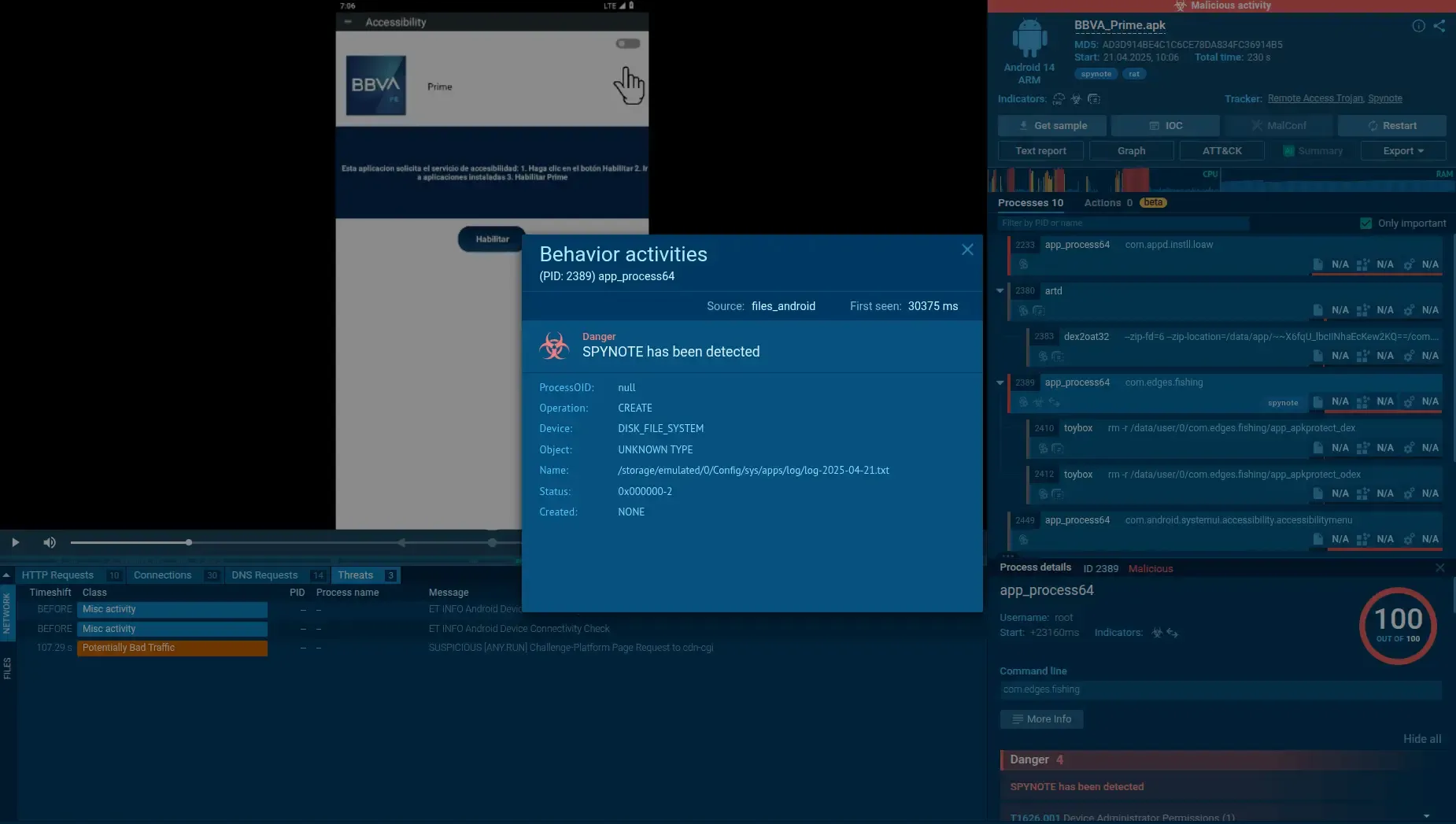Click the info icon beside BBVA_Prime.apk
Viewport: 1456px width, 824px height.
1418,26
